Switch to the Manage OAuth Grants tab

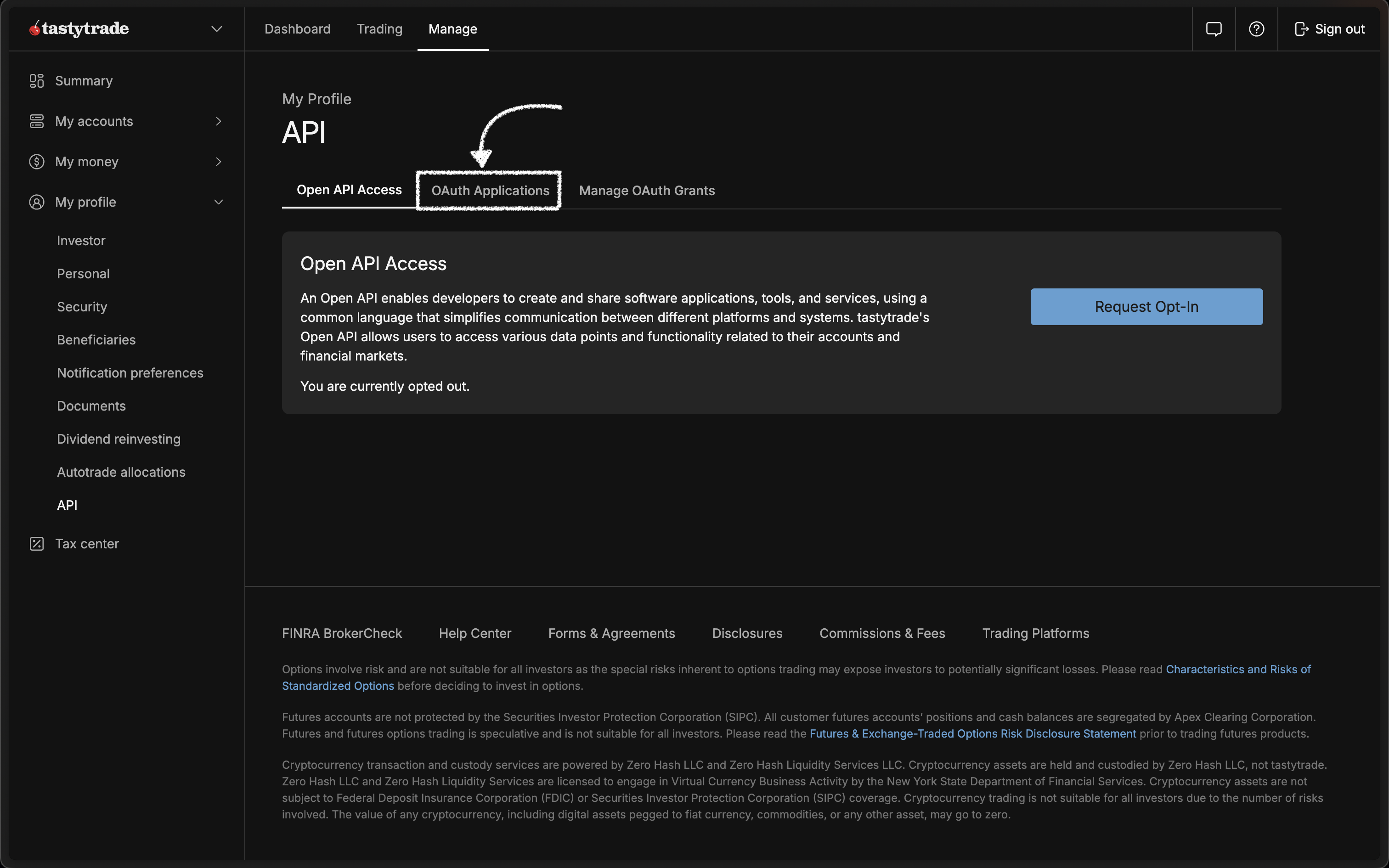(x=647, y=190)
